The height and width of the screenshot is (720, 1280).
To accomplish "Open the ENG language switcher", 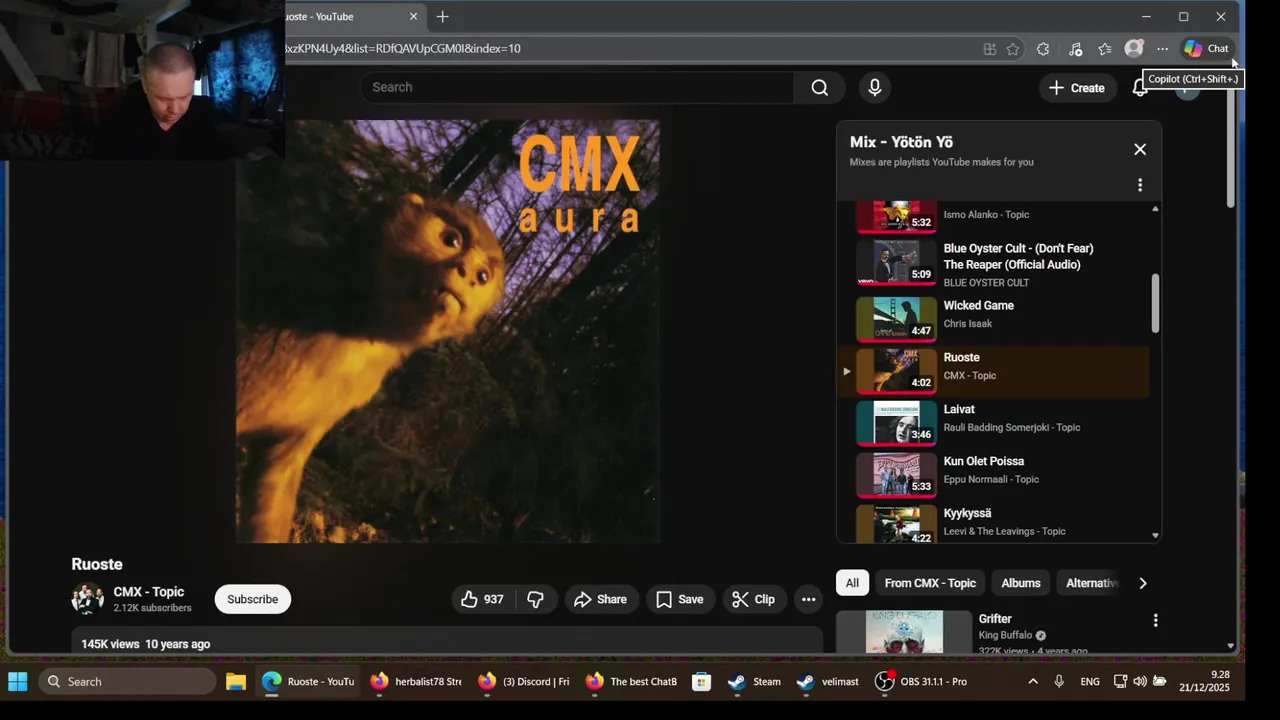I will [x=1090, y=682].
